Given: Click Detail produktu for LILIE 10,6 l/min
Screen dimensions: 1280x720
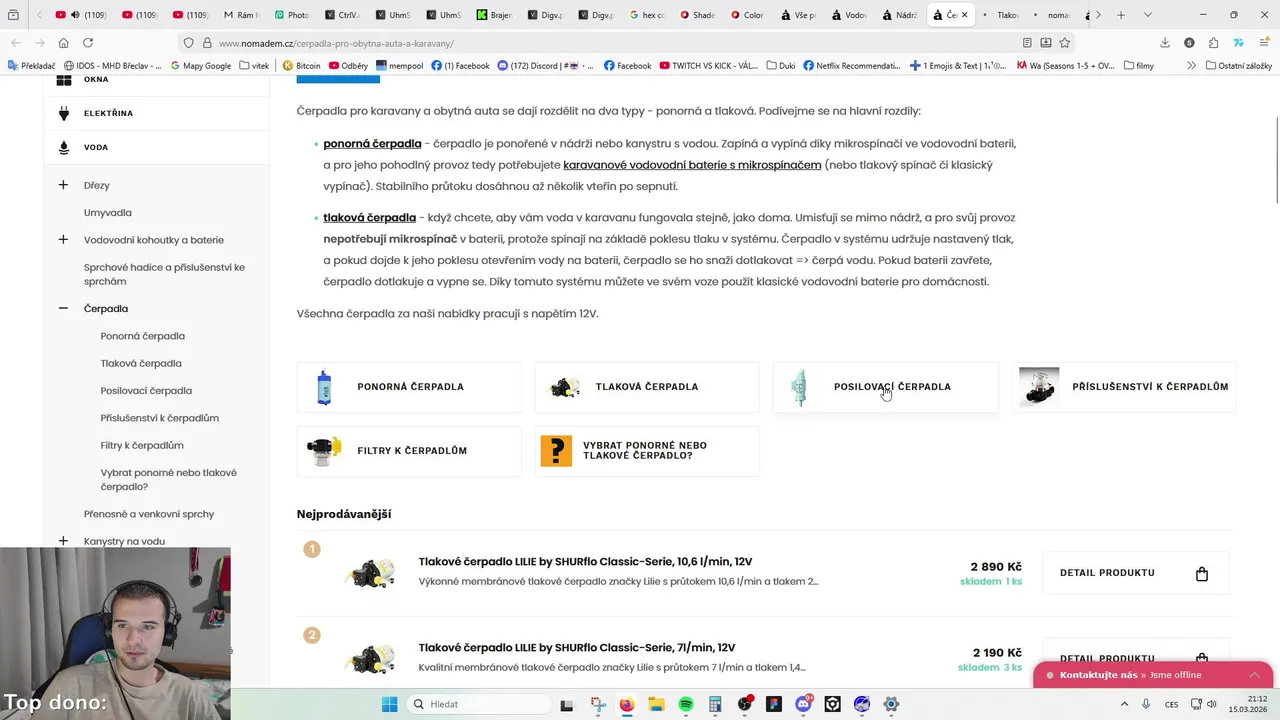Looking at the screenshot, I should tap(1136, 573).
